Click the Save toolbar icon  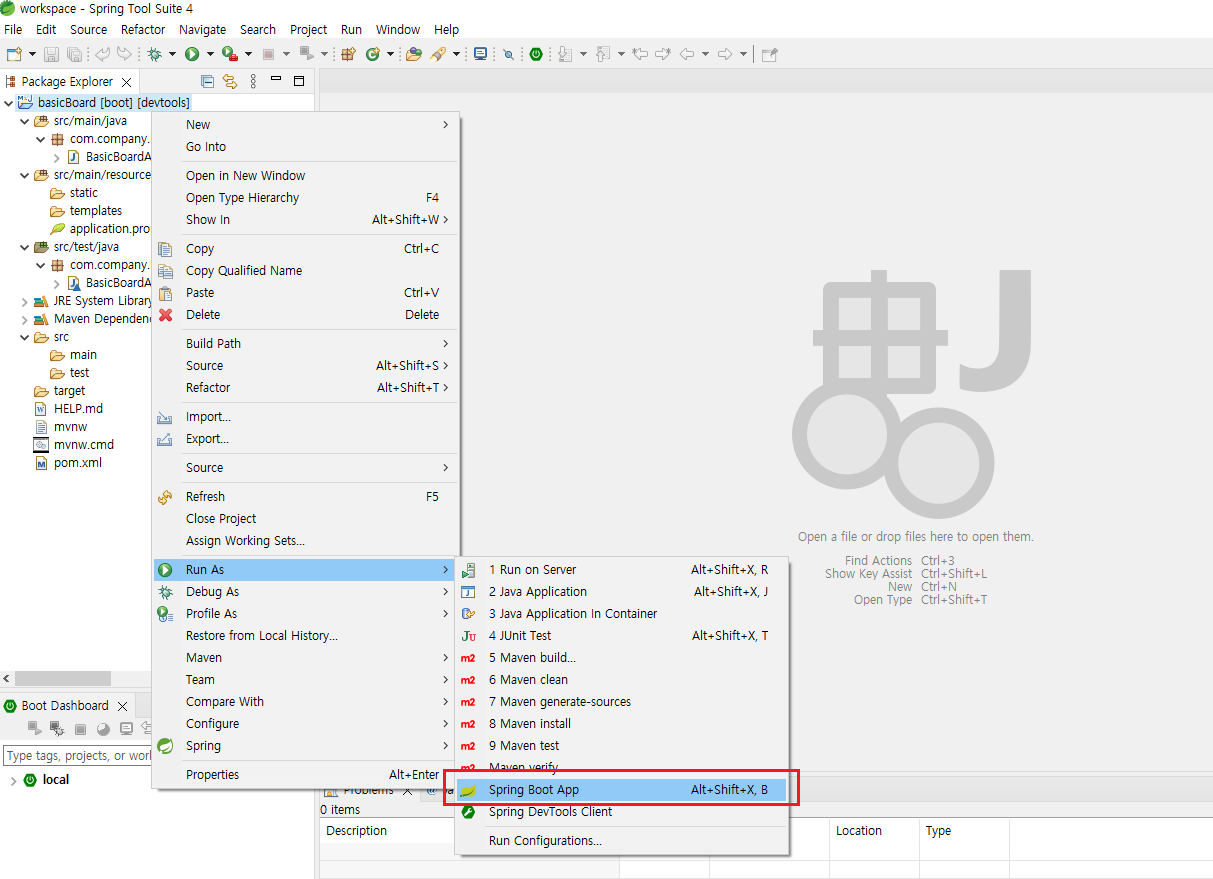click(x=51, y=54)
